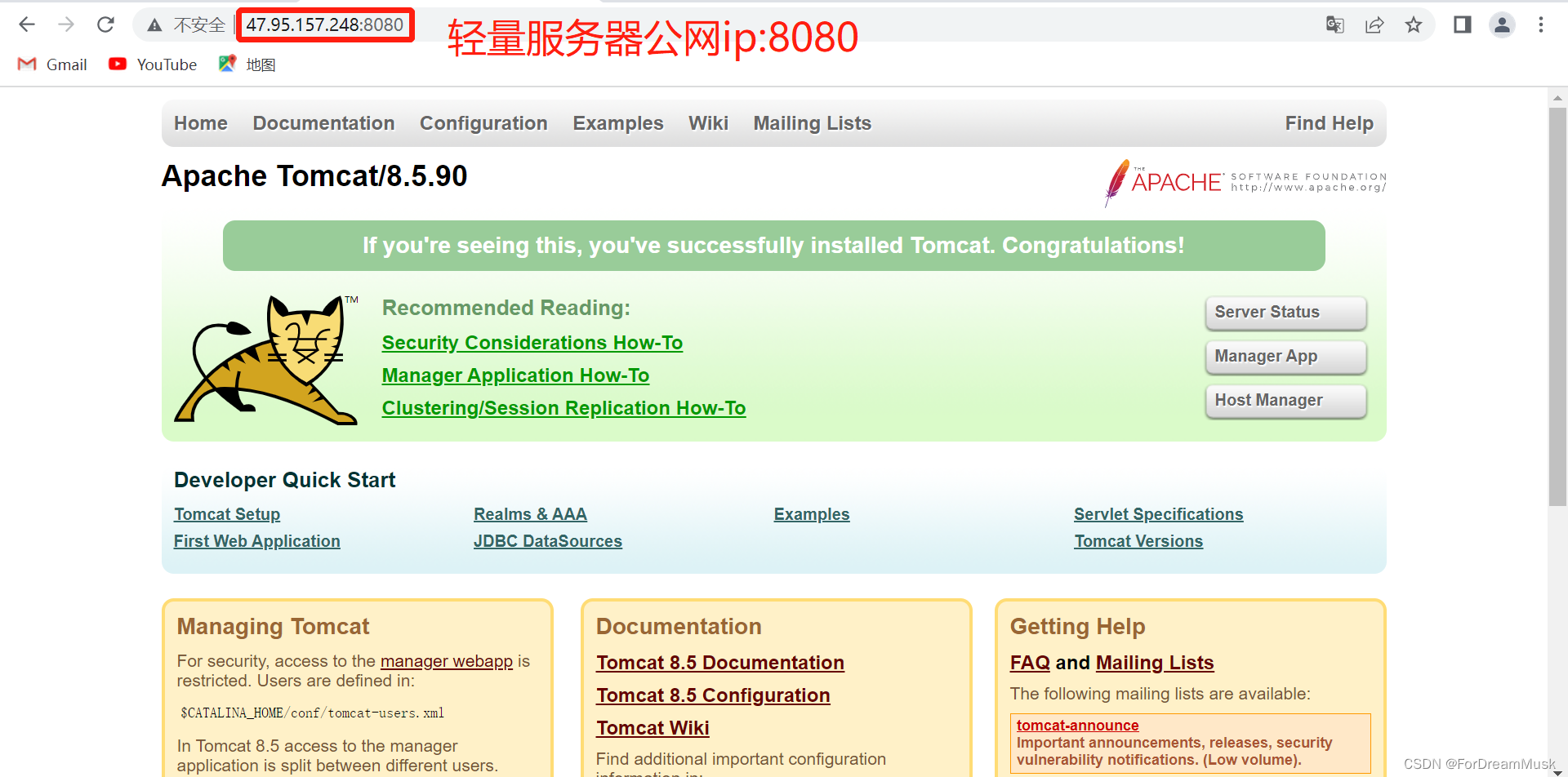
Task: Open the YouTube bookmark
Action: point(153,64)
